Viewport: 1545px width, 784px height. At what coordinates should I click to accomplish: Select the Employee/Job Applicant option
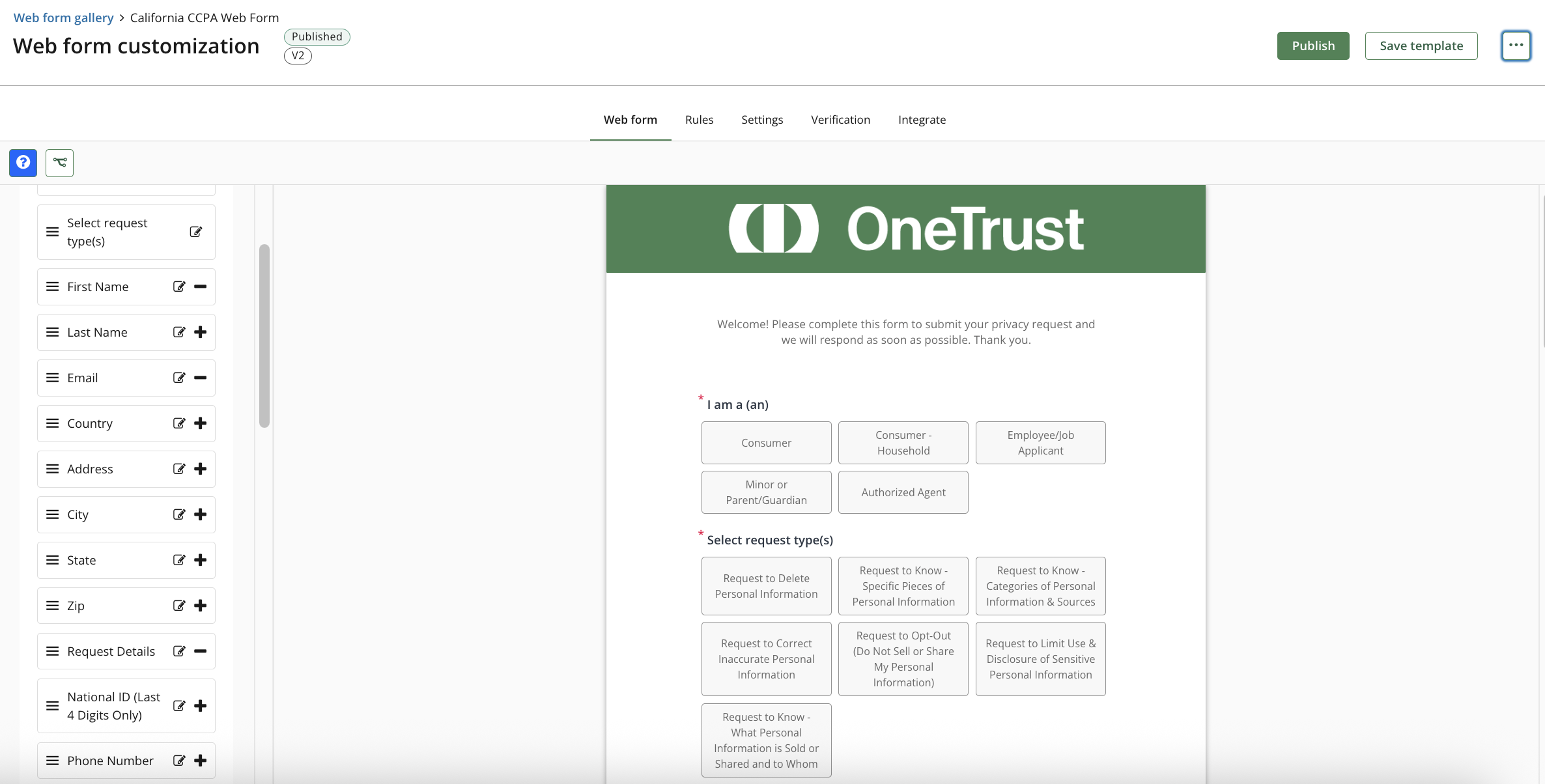pos(1041,443)
